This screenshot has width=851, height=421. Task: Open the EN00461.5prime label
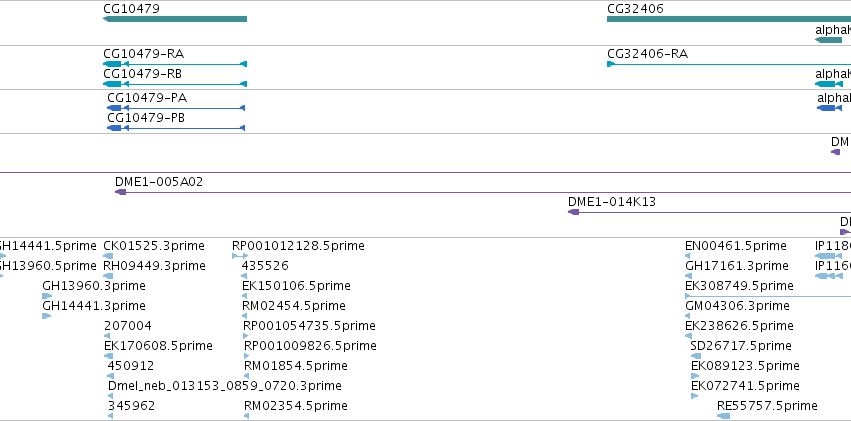(x=735, y=246)
